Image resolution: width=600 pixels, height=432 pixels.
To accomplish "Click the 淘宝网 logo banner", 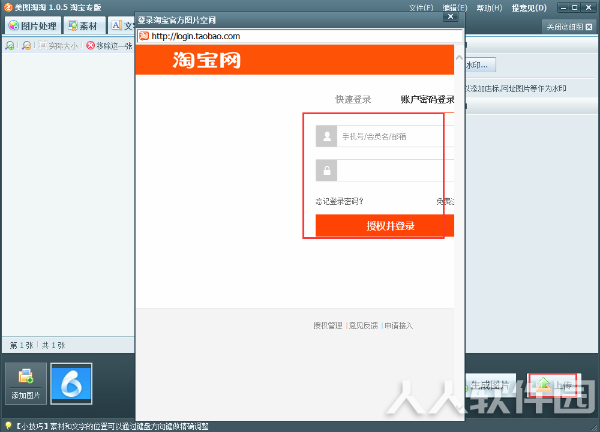I will click(x=207, y=60).
